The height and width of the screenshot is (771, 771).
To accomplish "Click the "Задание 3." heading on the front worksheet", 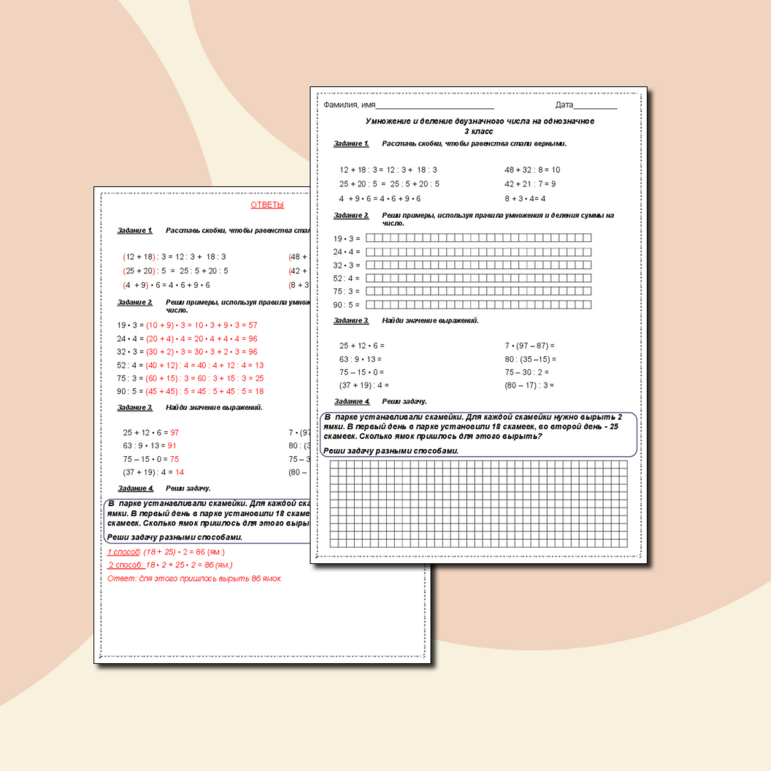I will pyautogui.click(x=351, y=320).
